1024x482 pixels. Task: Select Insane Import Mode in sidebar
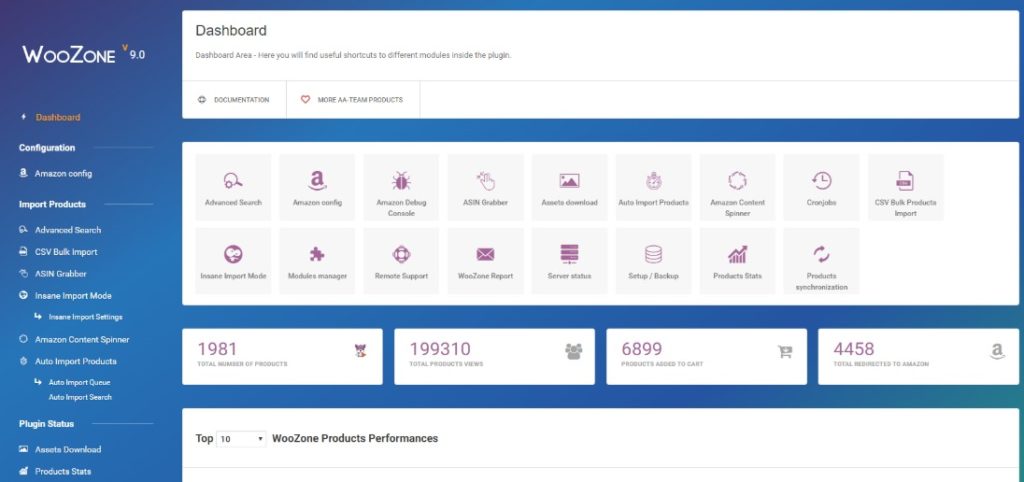click(73, 296)
